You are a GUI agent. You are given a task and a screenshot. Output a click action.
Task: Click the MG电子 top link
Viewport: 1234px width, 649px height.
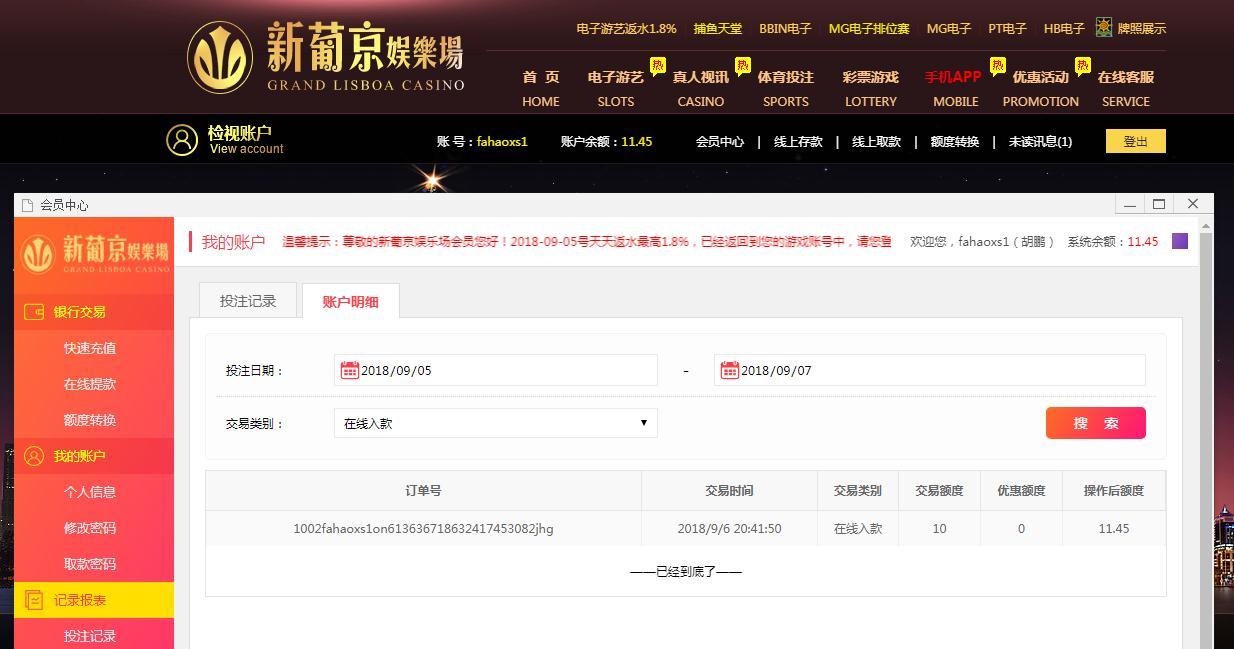pyautogui.click(x=949, y=28)
